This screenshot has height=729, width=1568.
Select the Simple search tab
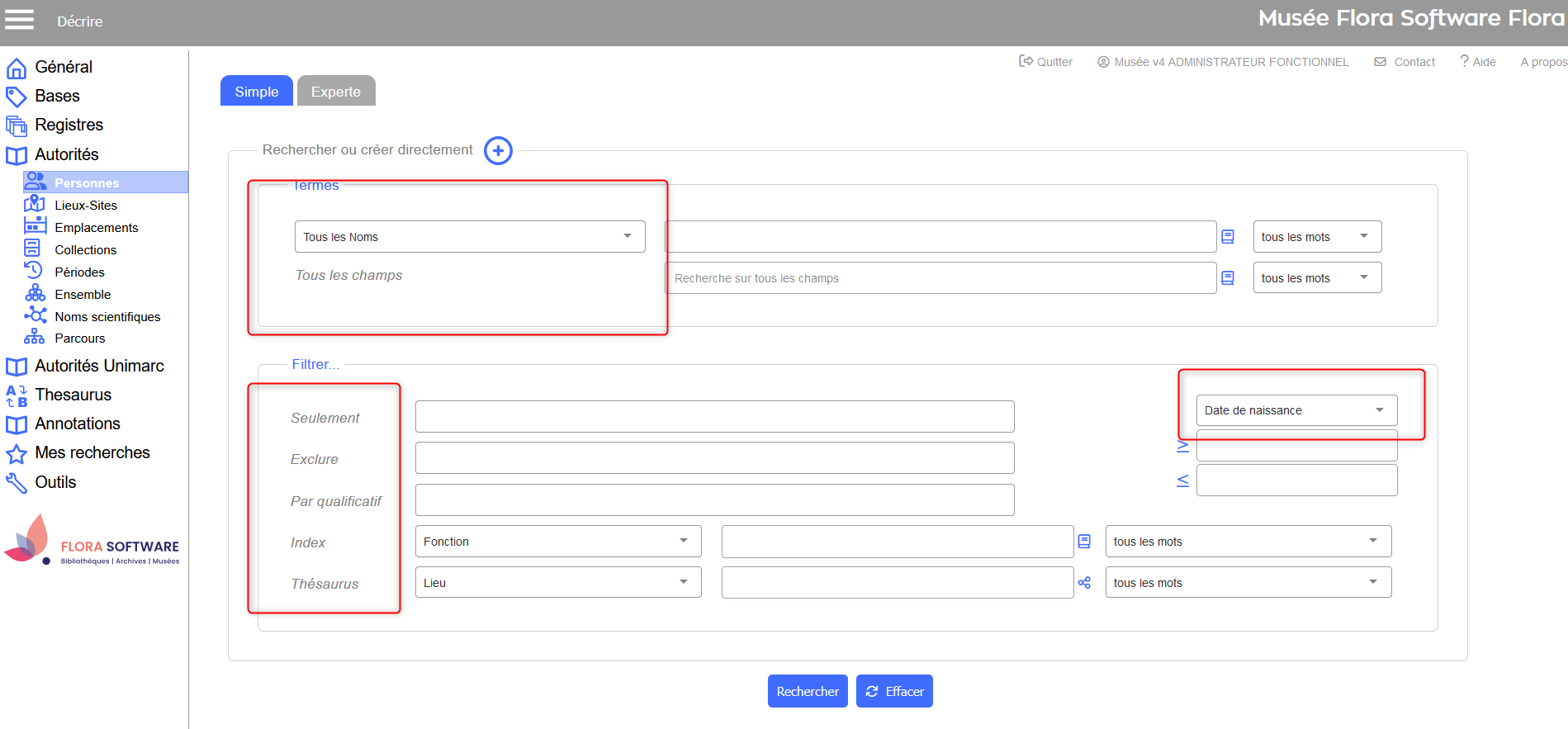(256, 92)
